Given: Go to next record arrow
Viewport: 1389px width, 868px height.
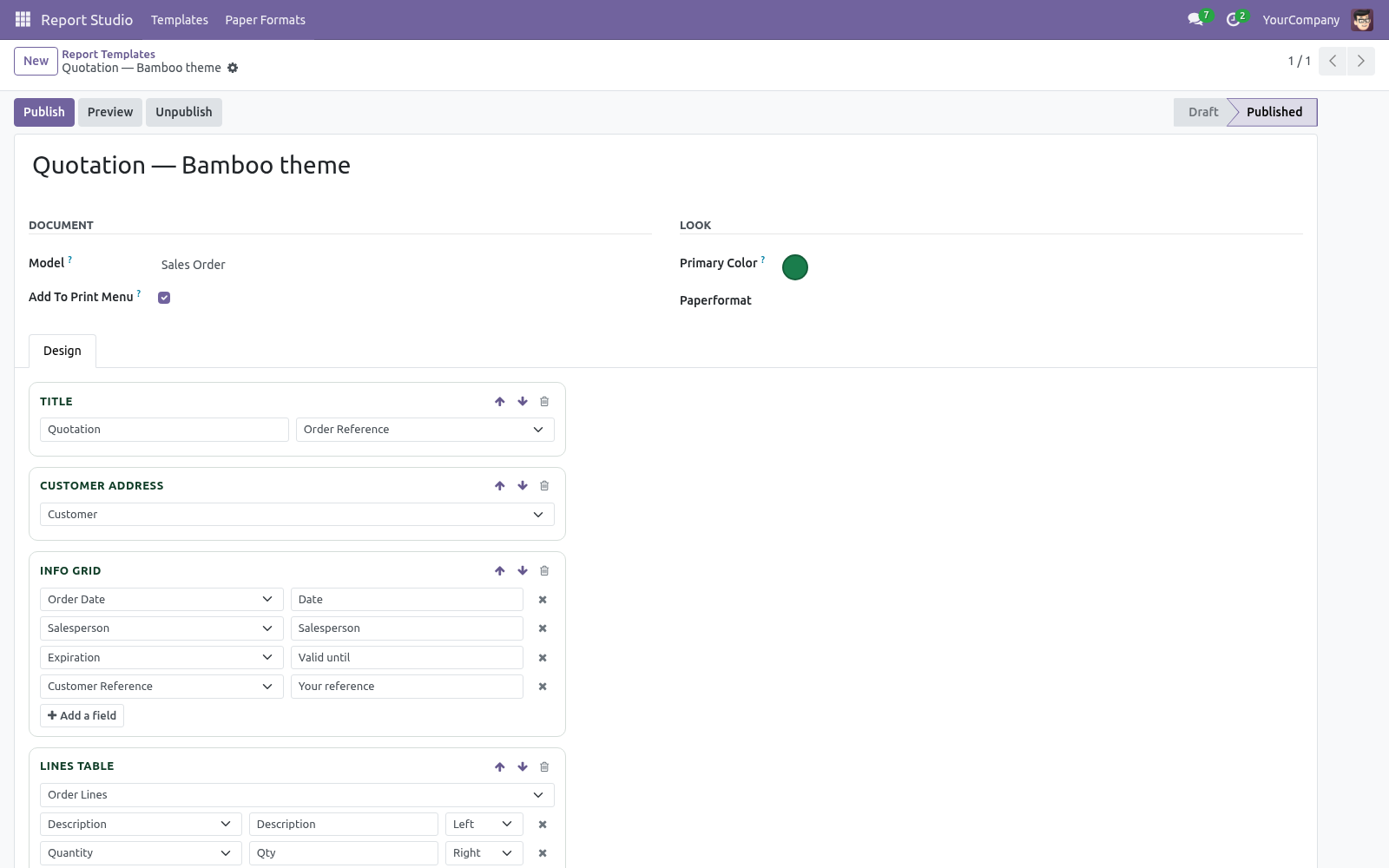Looking at the screenshot, I should pyautogui.click(x=1360, y=61).
